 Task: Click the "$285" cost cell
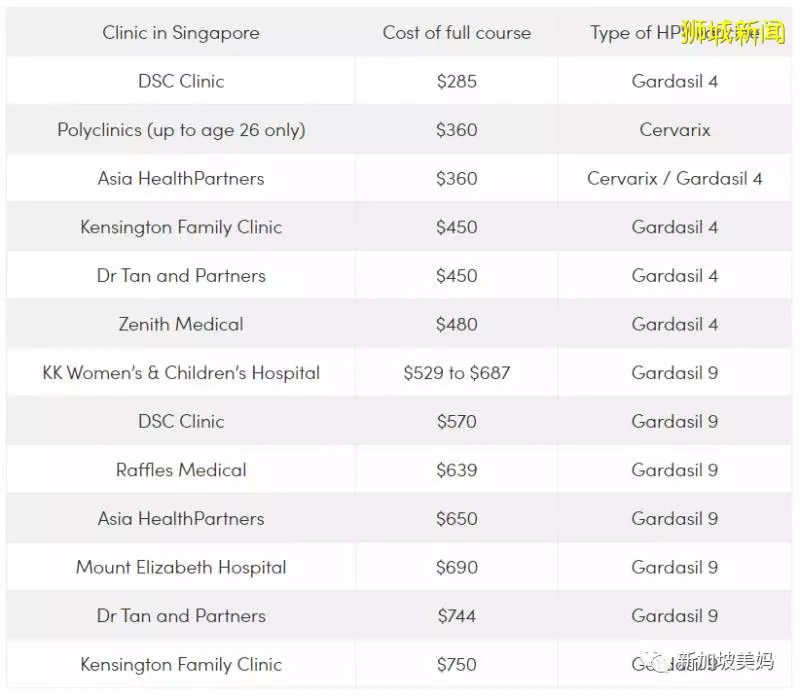(457, 82)
